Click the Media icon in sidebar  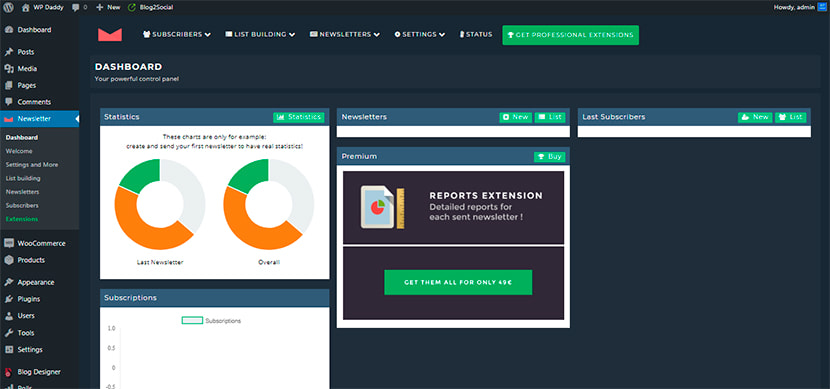pos(8,68)
